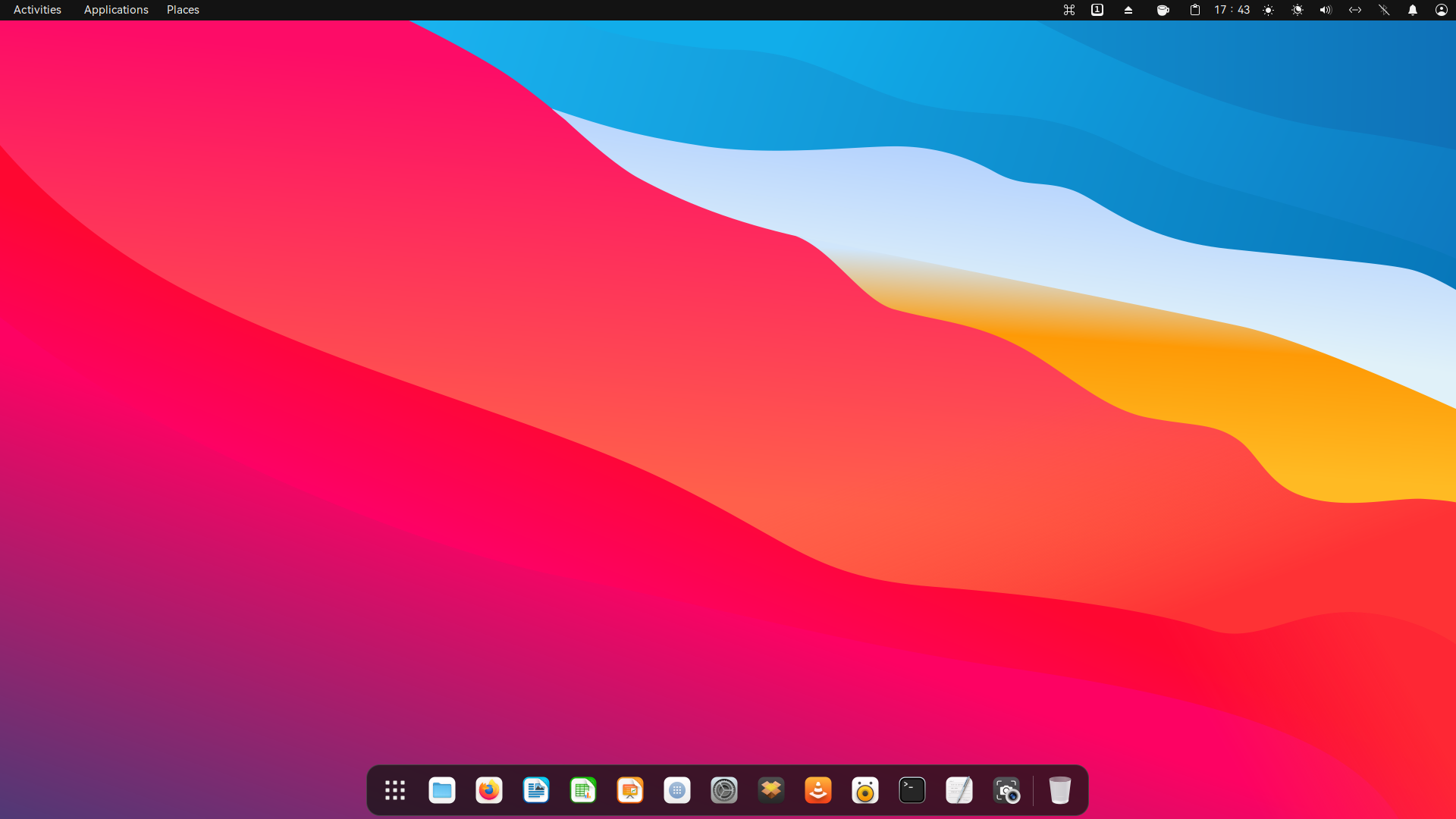Open the Files folder icon in dock
This screenshot has height=819, width=1456.
[442, 790]
